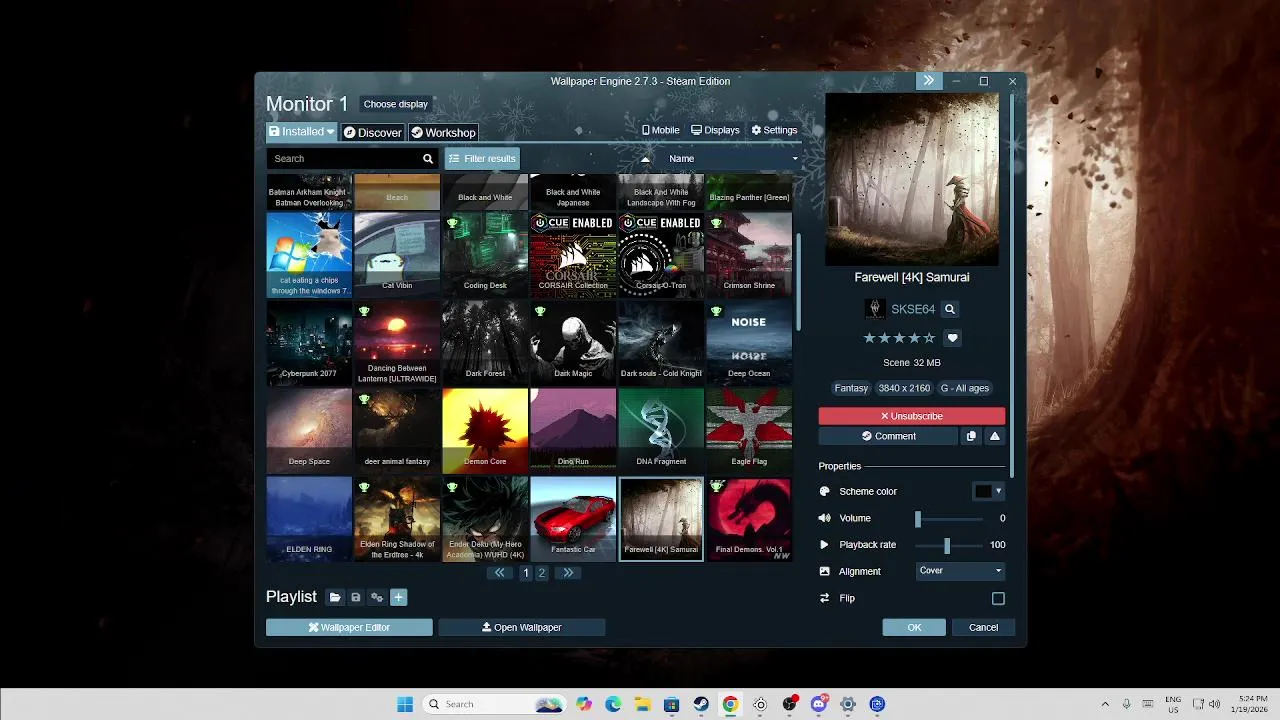Screen dimensions: 1280x720
Task: Click the Choose display button
Action: tap(395, 104)
